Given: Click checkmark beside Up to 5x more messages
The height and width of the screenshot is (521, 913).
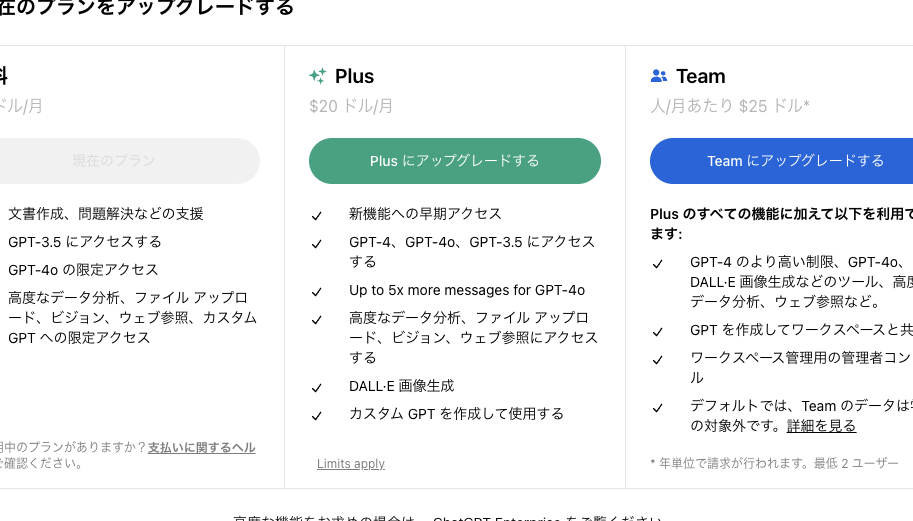Looking at the screenshot, I should click(x=317, y=292).
